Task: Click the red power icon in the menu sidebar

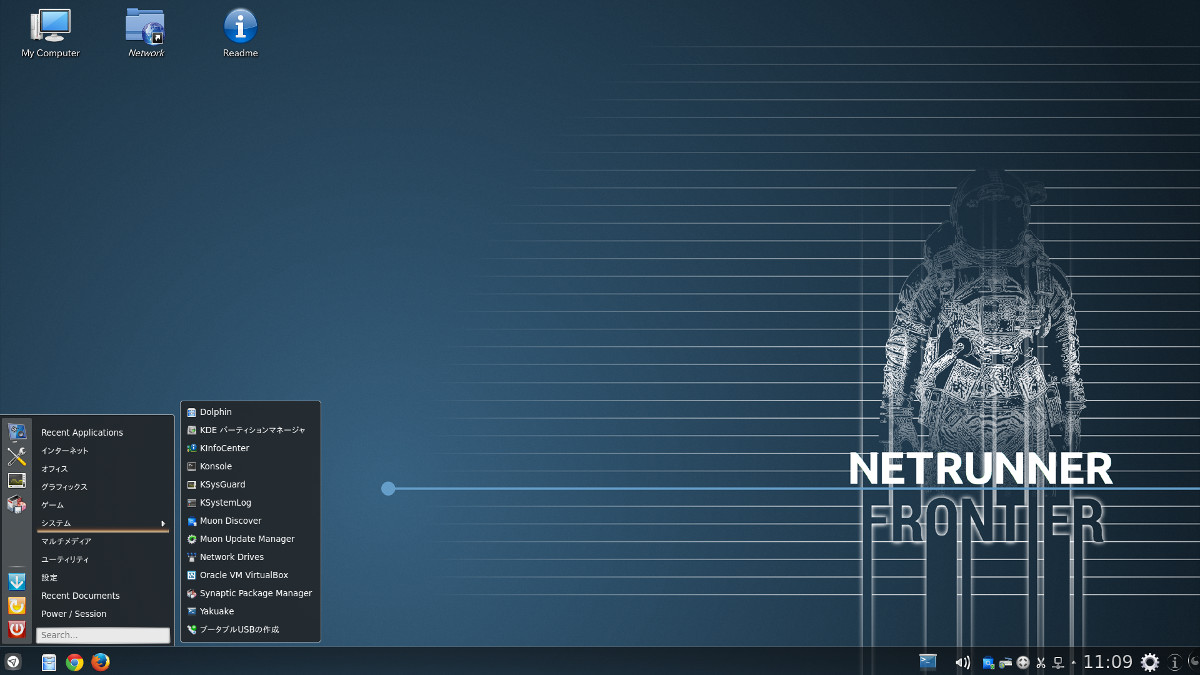Action: [16, 629]
